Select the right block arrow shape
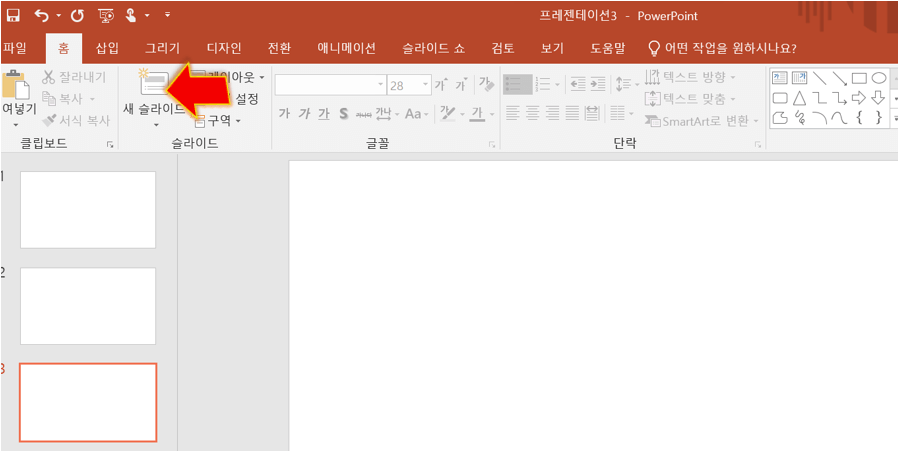The height and width of the screenshot is (451, 898). pyautogui.click(x=859, y=98)
